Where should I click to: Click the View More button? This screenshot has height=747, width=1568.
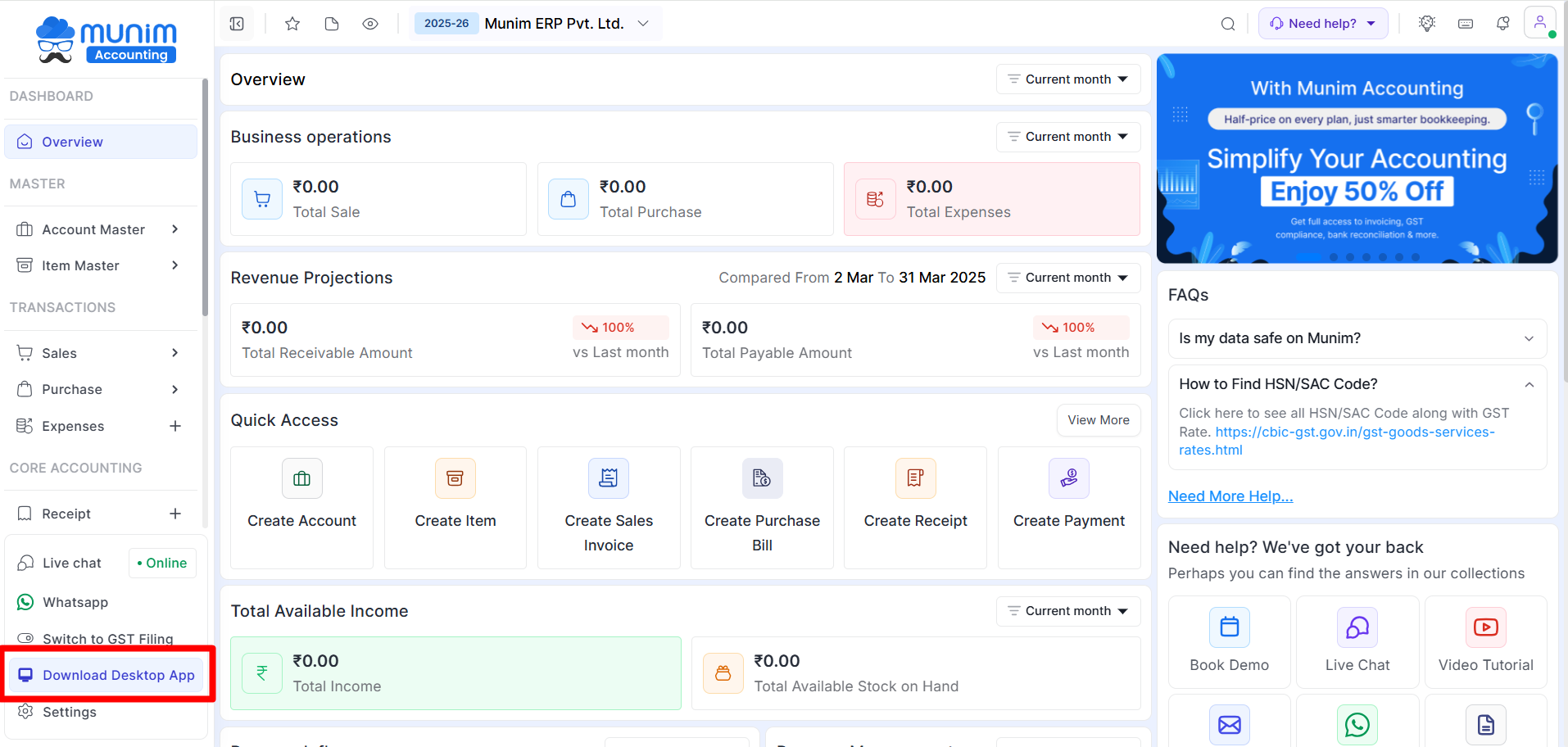(1098, 420)
